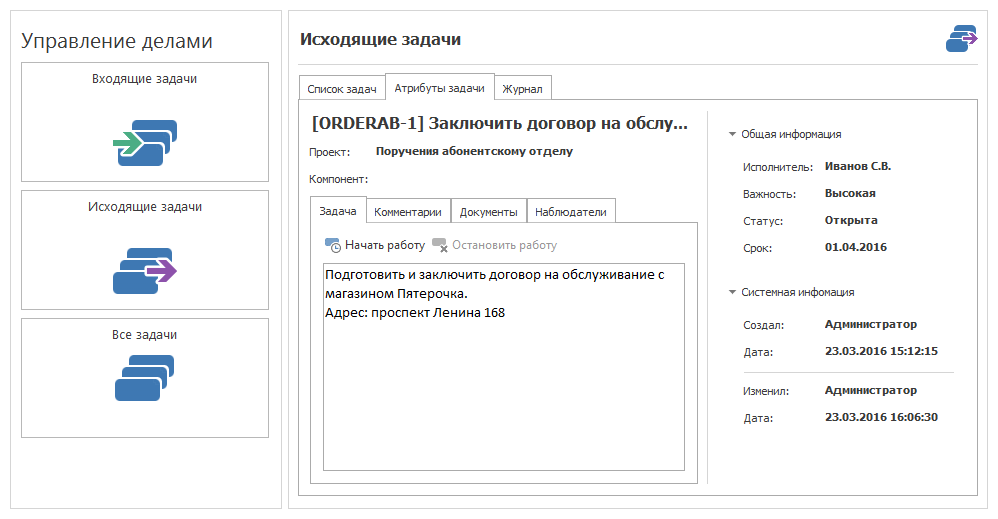Collapse the Системная инфомация section
Image resolution: width=998 pixels, height=519 pixels.
tap(732, 292)
